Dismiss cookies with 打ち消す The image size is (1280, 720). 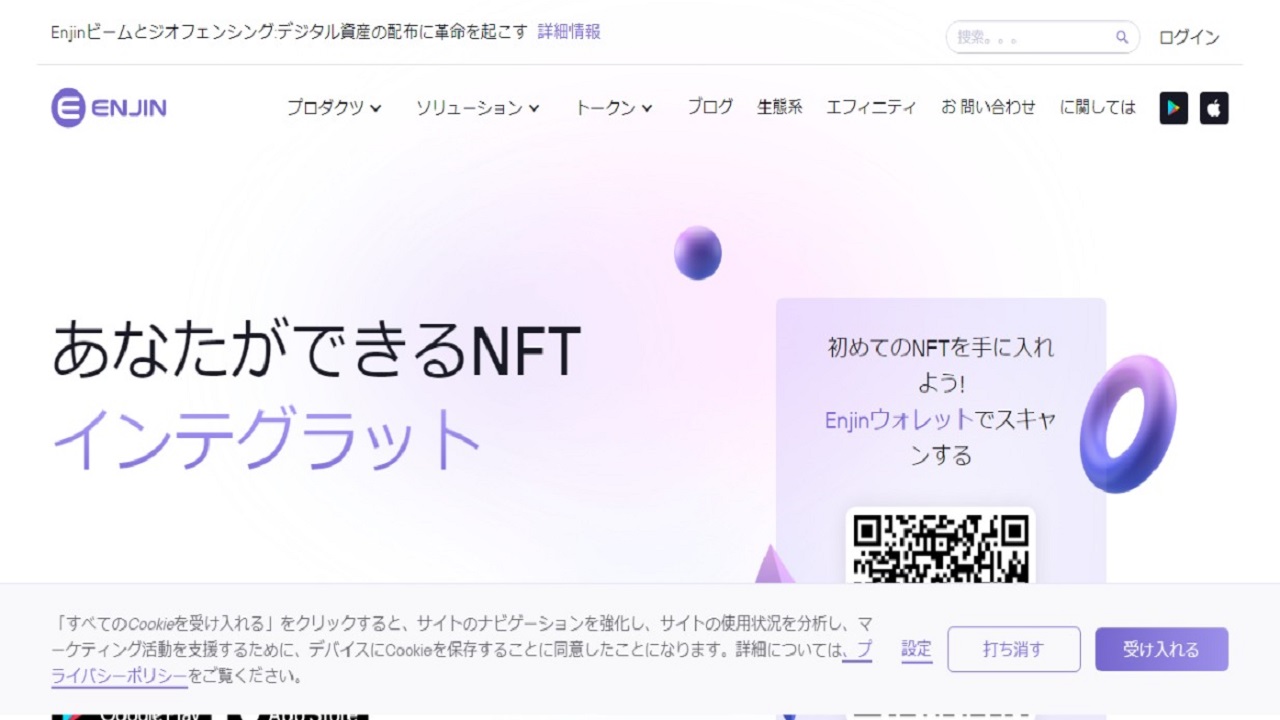point(1014,648)
